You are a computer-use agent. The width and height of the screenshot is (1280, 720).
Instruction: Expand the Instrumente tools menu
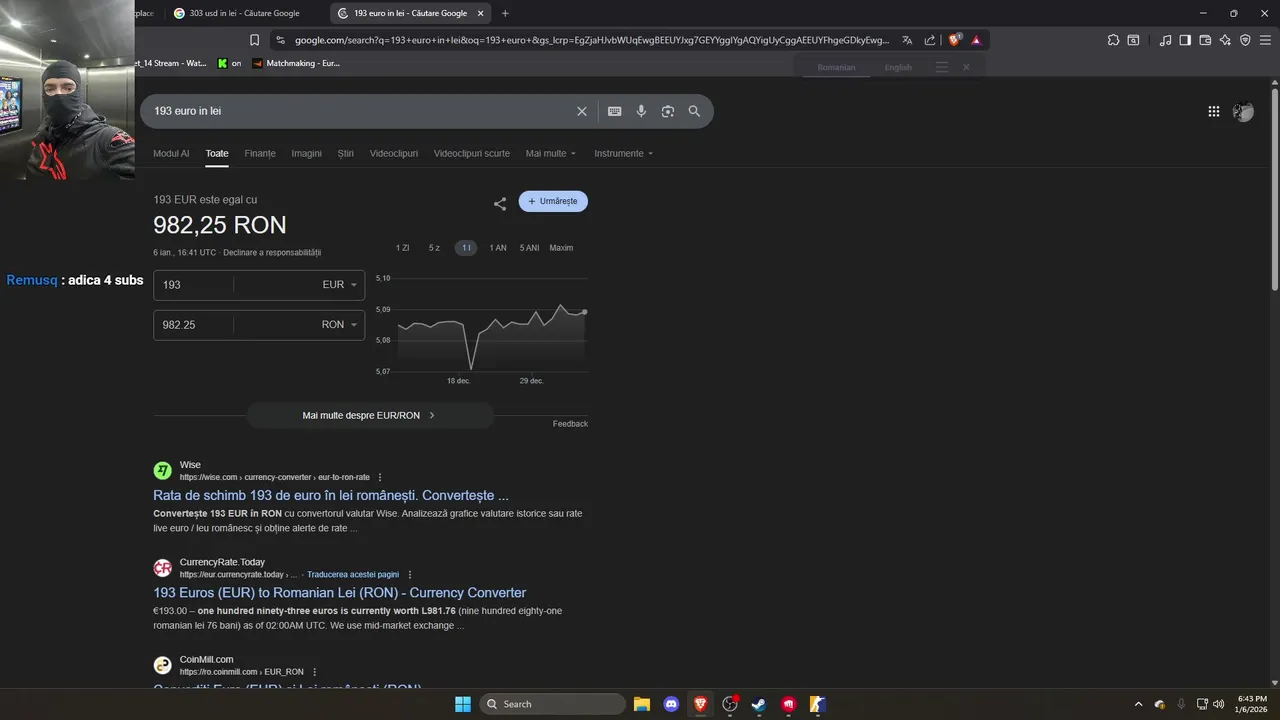[623, 153]
